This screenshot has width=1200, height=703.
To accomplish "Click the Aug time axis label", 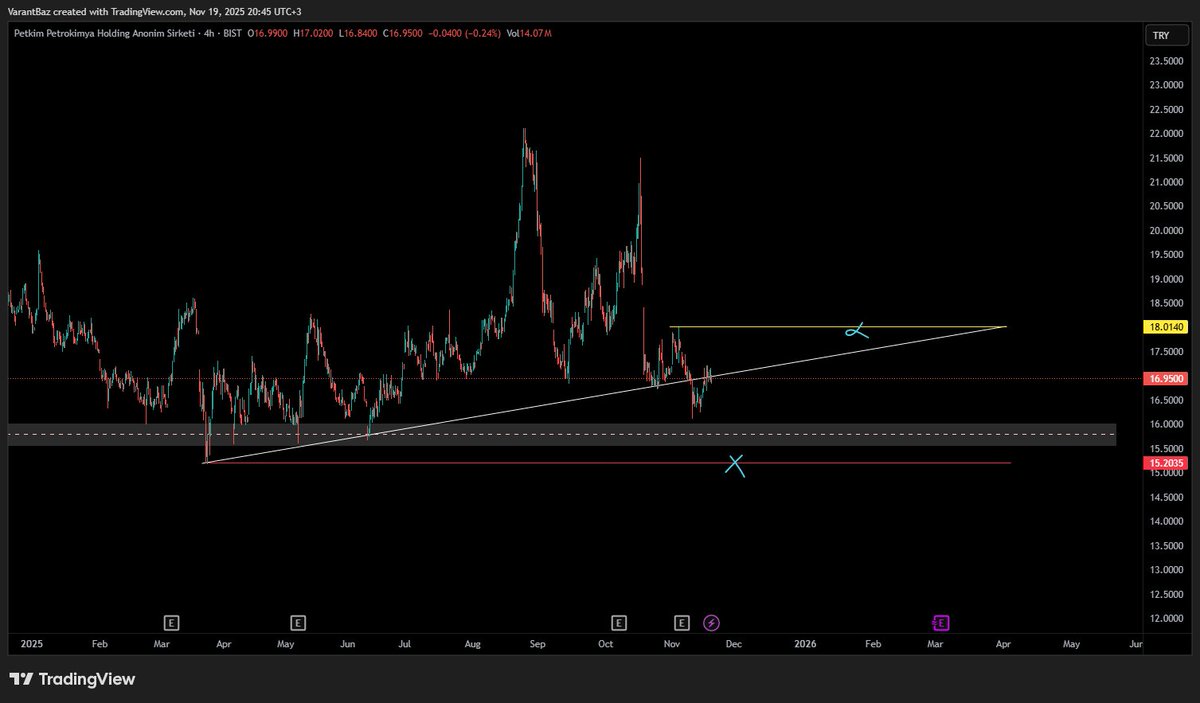I will tap(473, 646).
